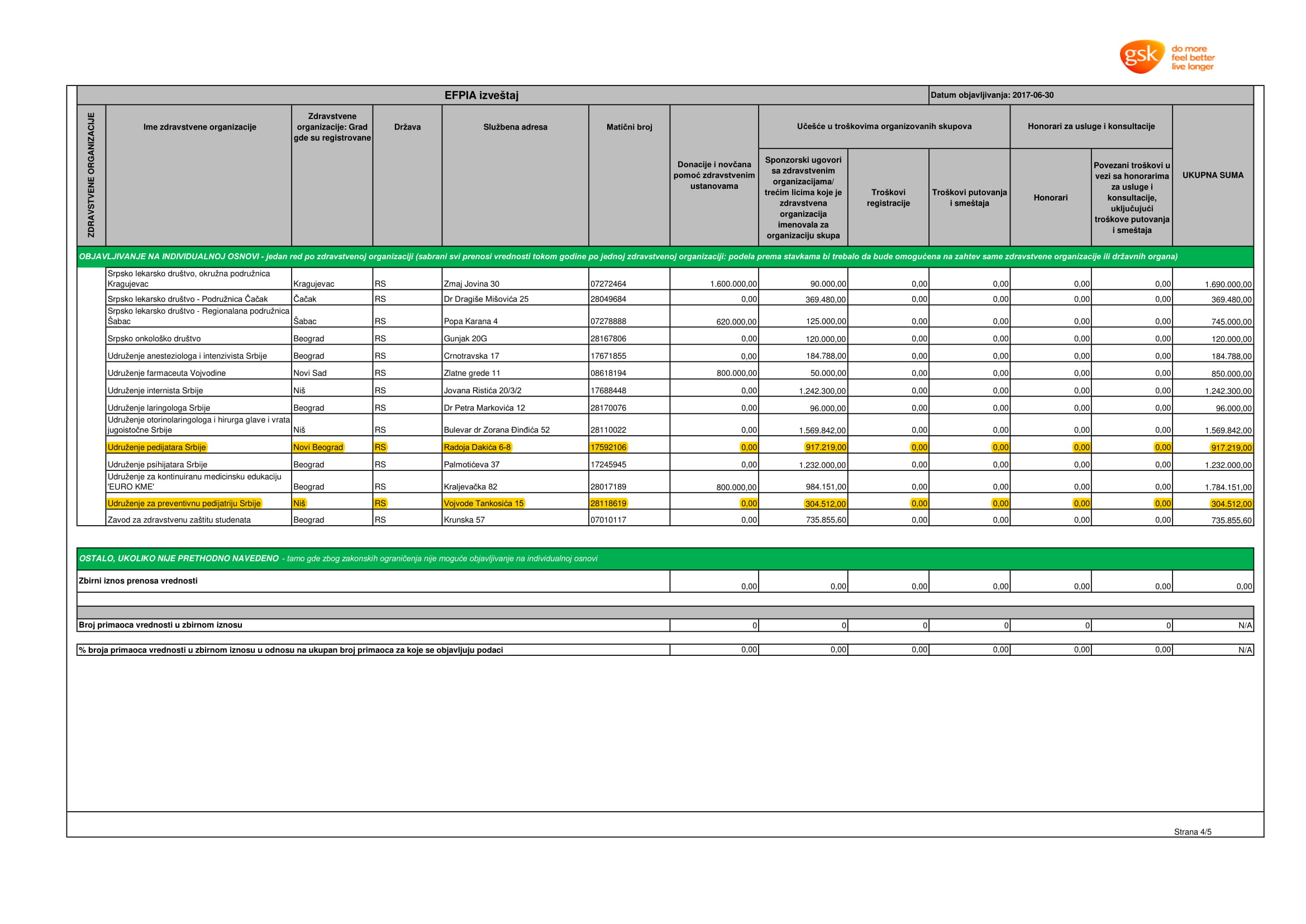Viewport: 1306px width, 924px height.
Task: Click the Matični broj column header
Action: [x=628, y=127]
